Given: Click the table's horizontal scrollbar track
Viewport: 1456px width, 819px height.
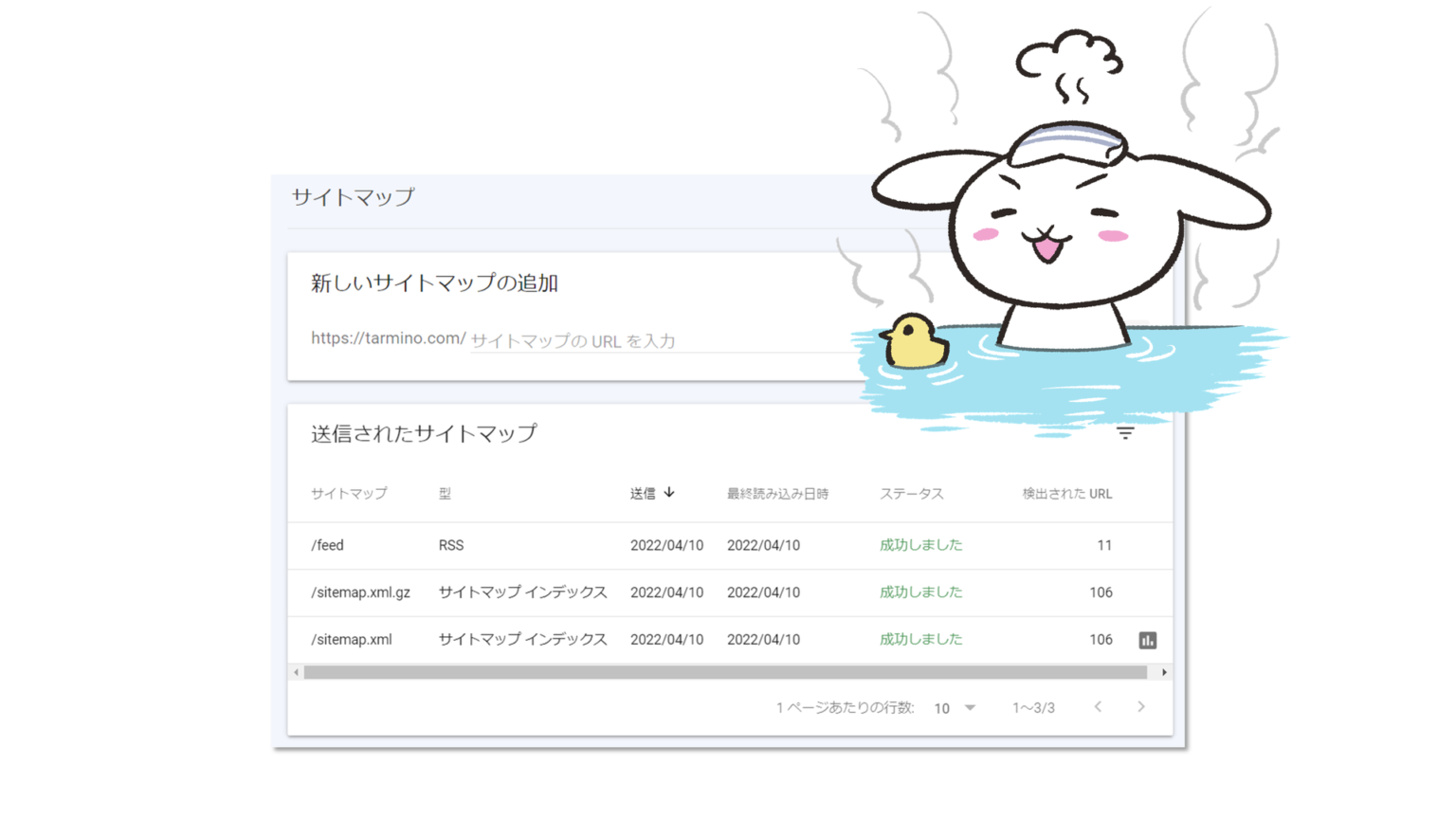Looking at the screenshot, I should pyautogui.click(x=725, y=672).
